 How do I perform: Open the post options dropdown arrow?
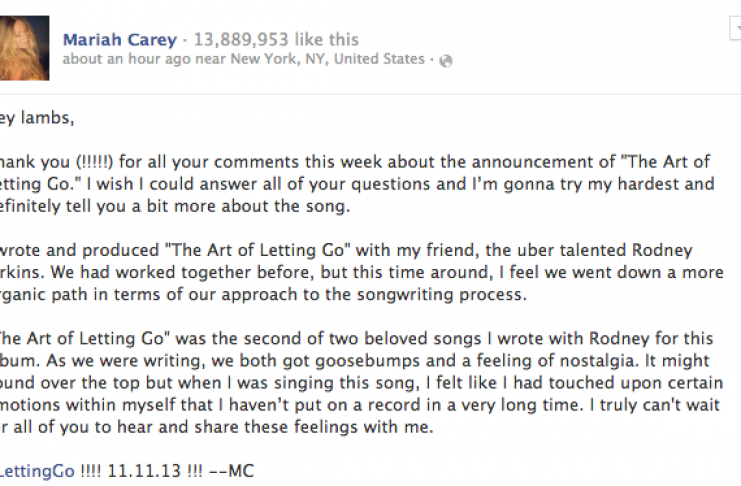pos(735,31)
